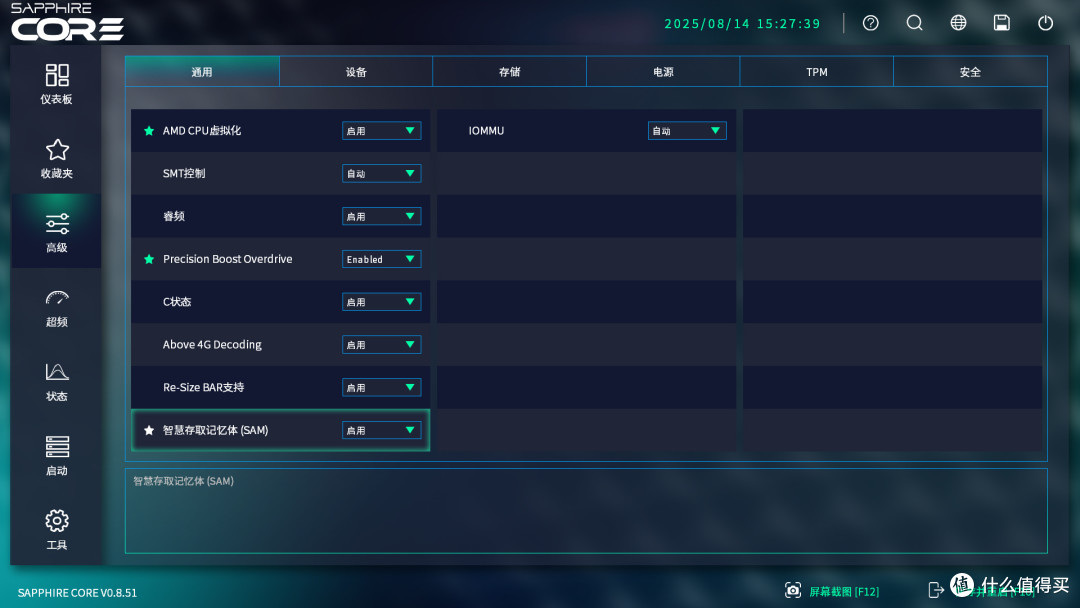Open the AMD CPU虚拟化 dropdown

[382, 131]
